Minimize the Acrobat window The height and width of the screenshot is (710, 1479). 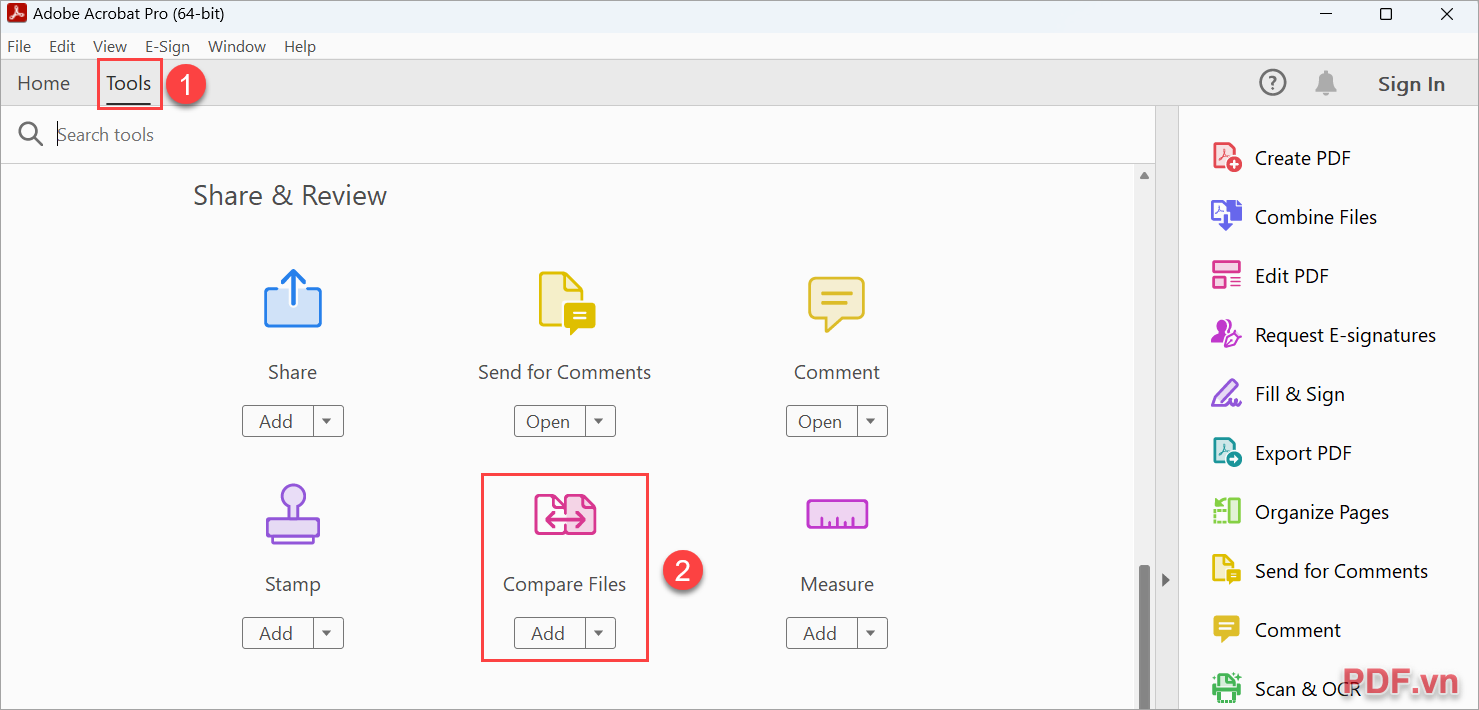[x=1325, y=14]
